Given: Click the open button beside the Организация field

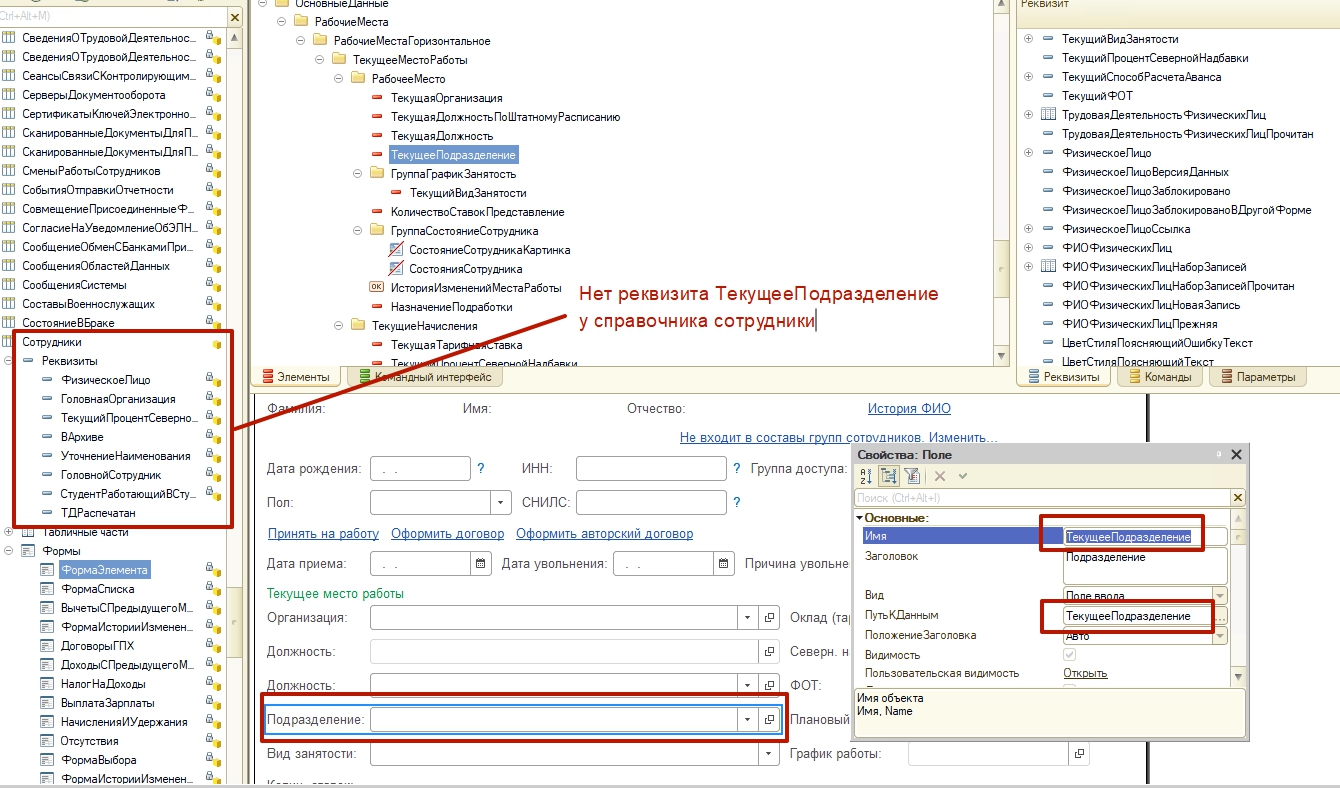Looking at the screenshot, I should pos(769,619).
